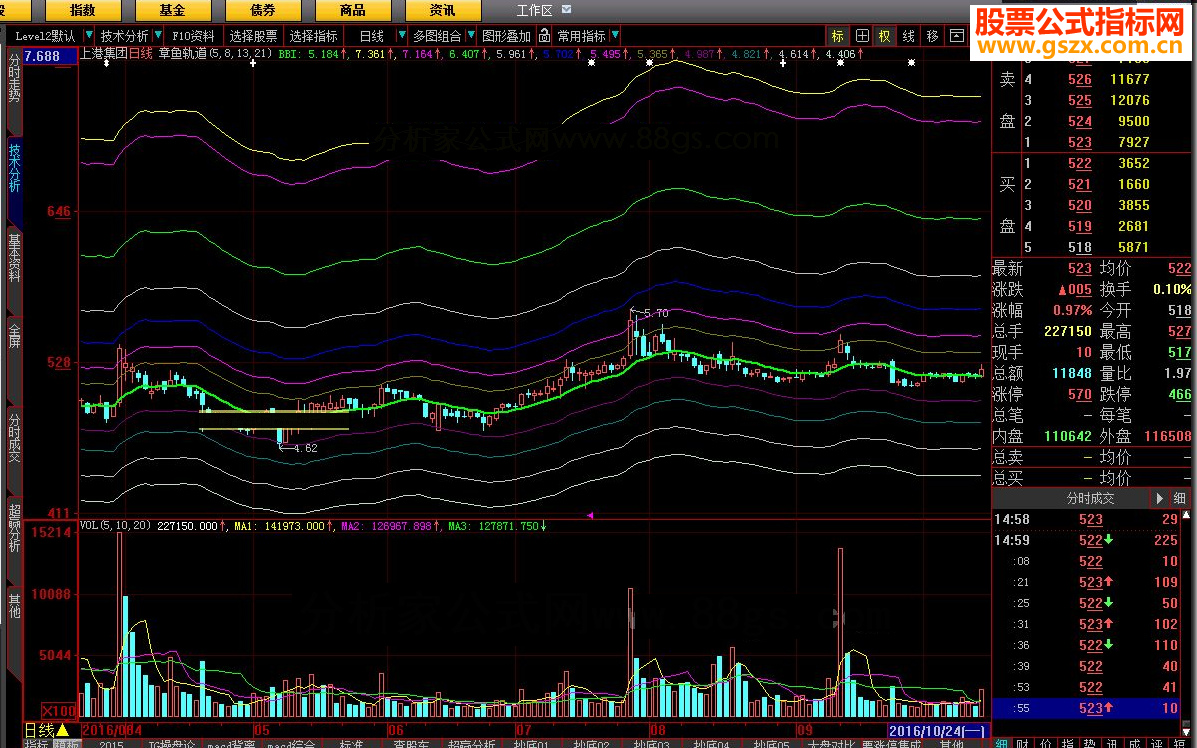Click the 移 move chart icon

(932, 36)
